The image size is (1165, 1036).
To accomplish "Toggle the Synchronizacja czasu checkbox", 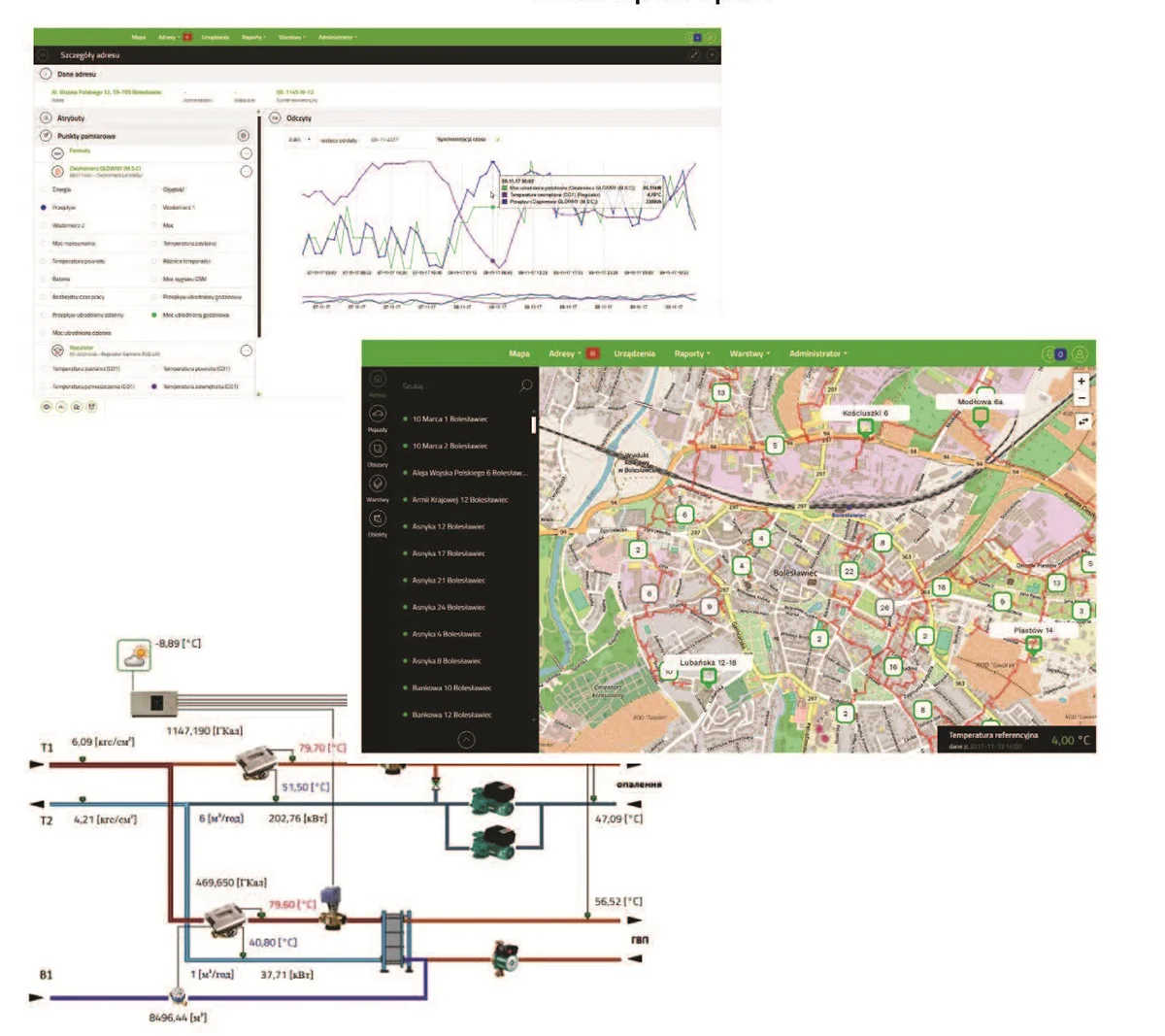I will pos(498,140).
